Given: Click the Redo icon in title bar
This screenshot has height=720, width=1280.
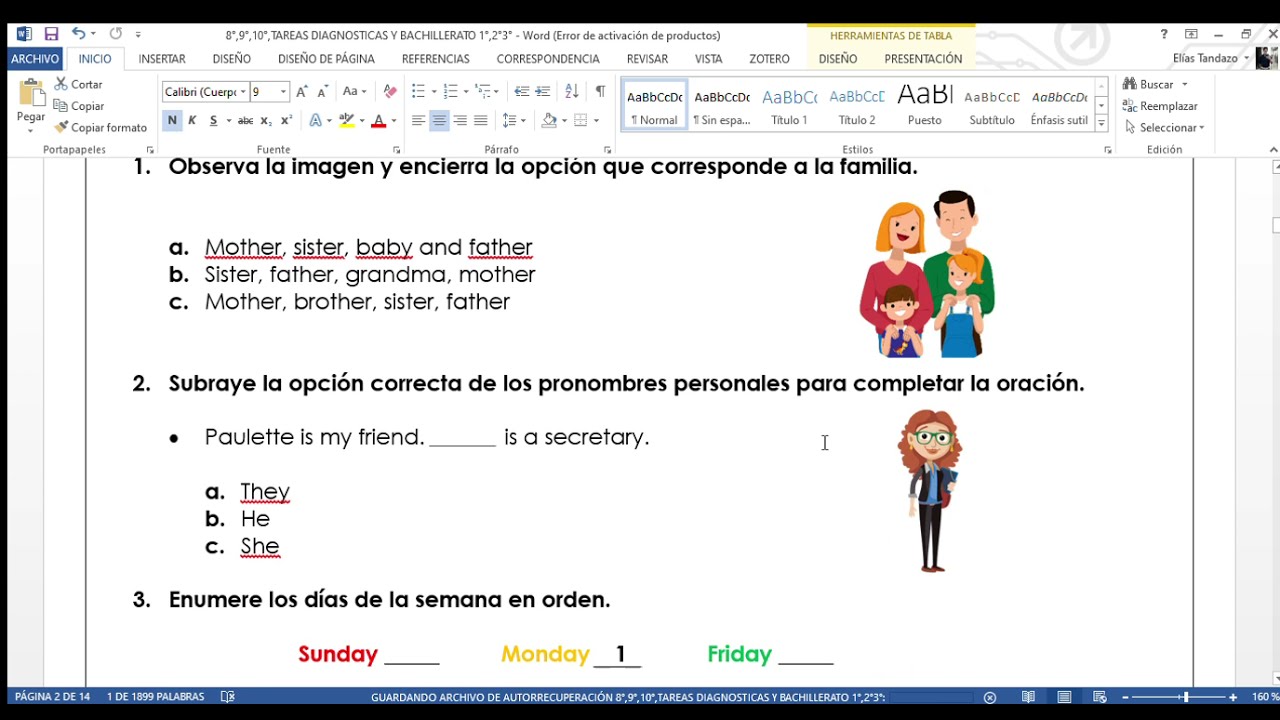Looking at the screenshot, I should 116,34.
